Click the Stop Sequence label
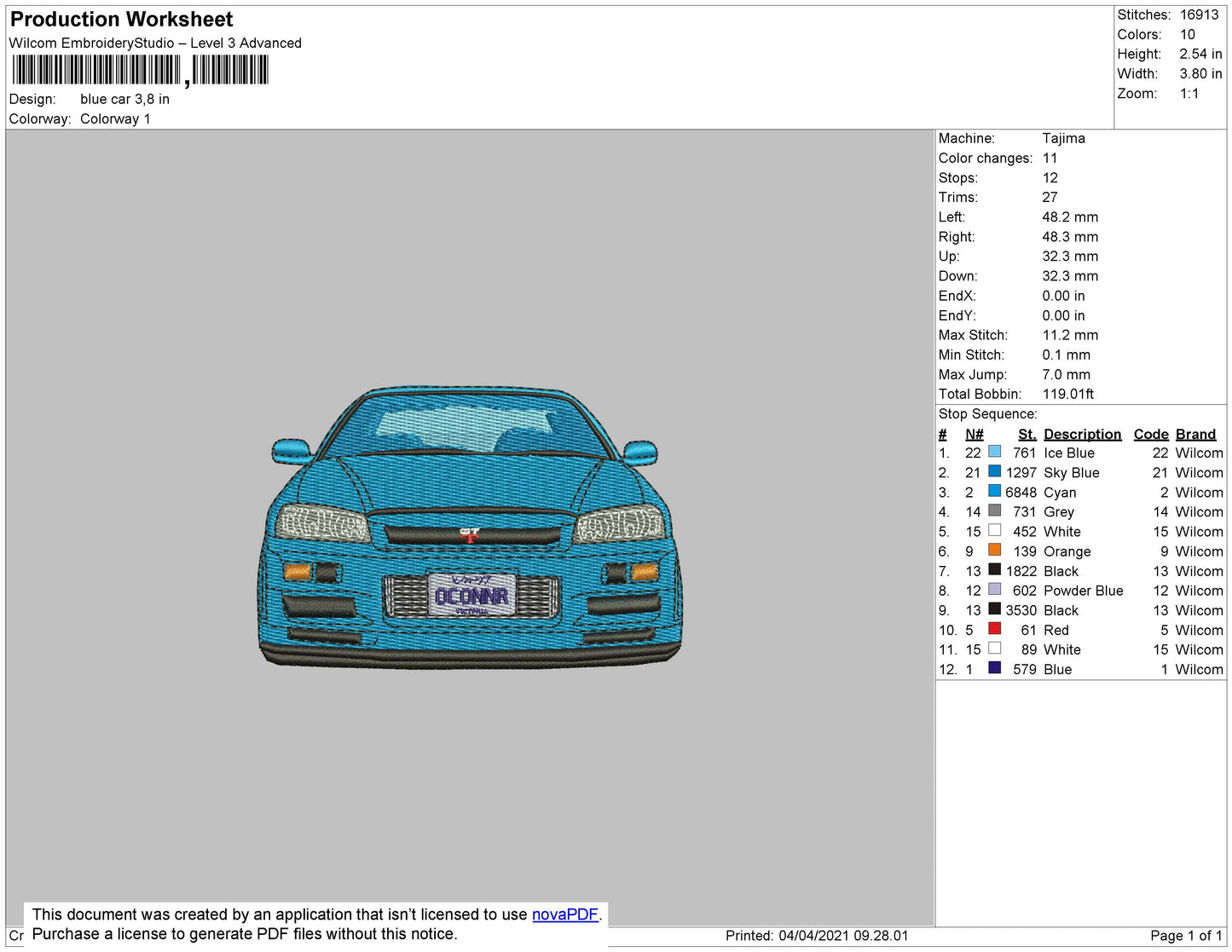The height and width of the screenshot is (952, 1232). coord(987,413)
